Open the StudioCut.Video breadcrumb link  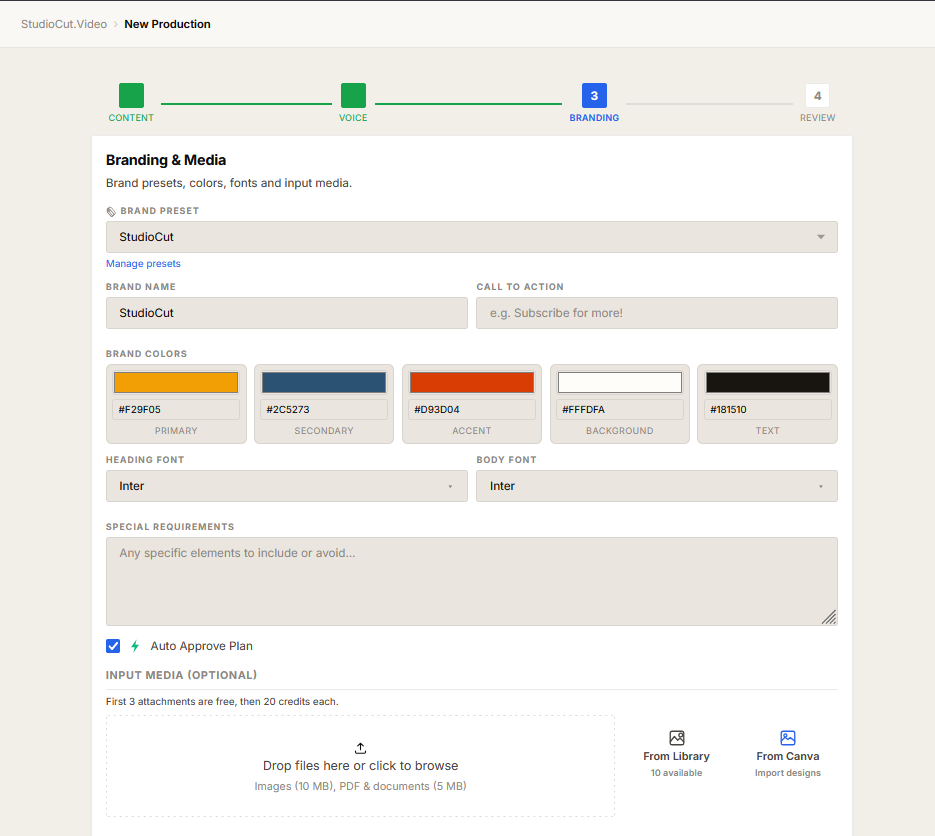click(x=64, y=24)
